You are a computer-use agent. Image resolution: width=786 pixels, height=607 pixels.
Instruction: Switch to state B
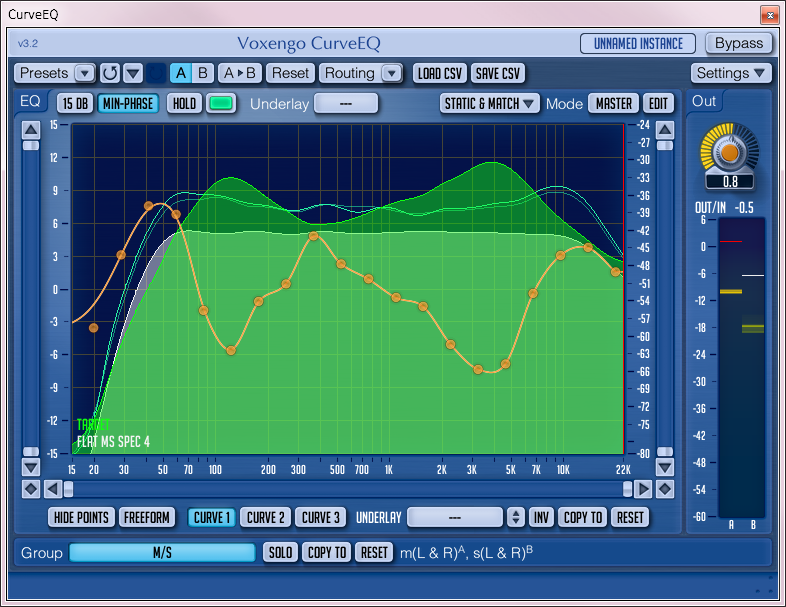click(203, 73)
